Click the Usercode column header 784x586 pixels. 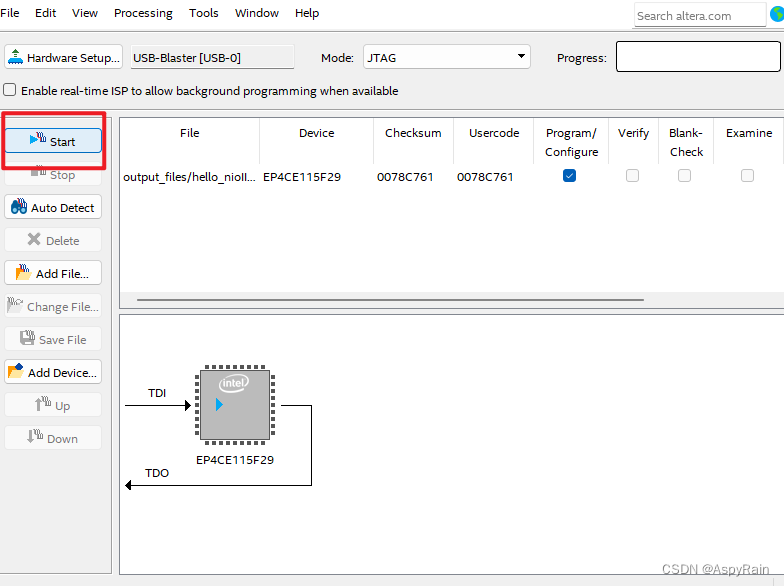point(494,142)
